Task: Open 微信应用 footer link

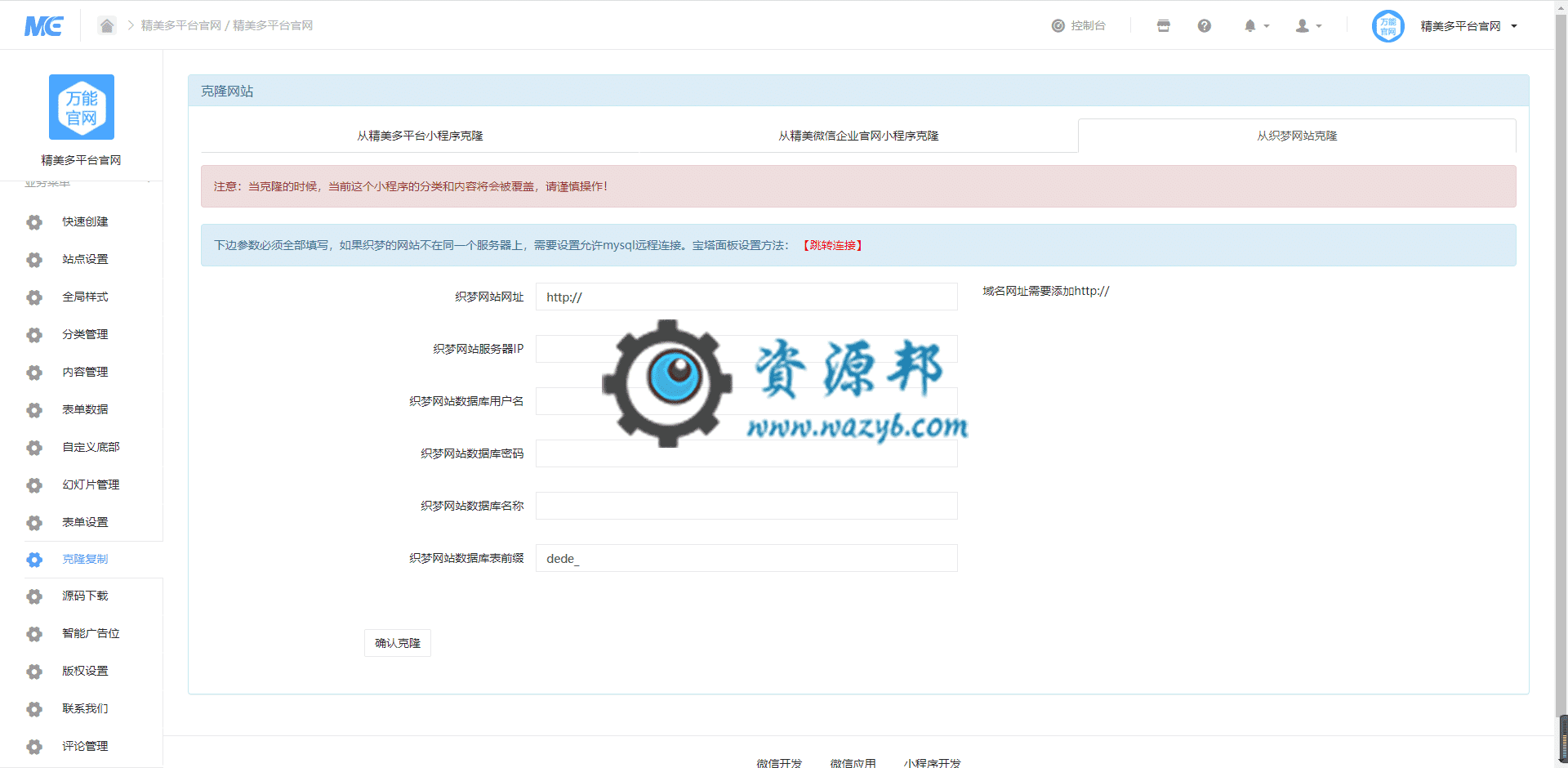Action: click(853, 763)
